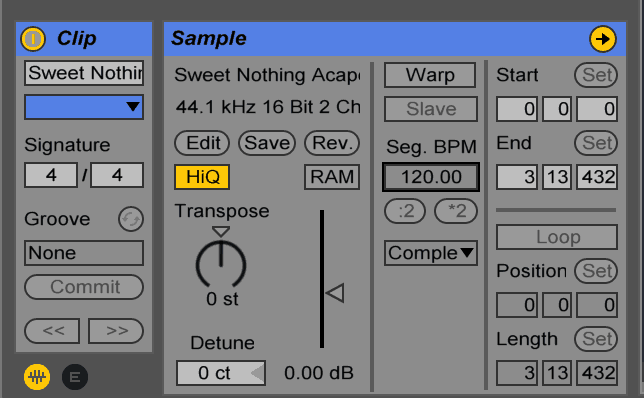Nudge clip backward with << button
The image size is (644, 398).
(x=52, y=331)
